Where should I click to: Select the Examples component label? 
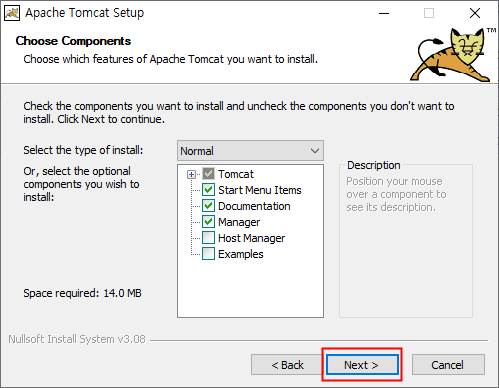(x=241, y=254)
